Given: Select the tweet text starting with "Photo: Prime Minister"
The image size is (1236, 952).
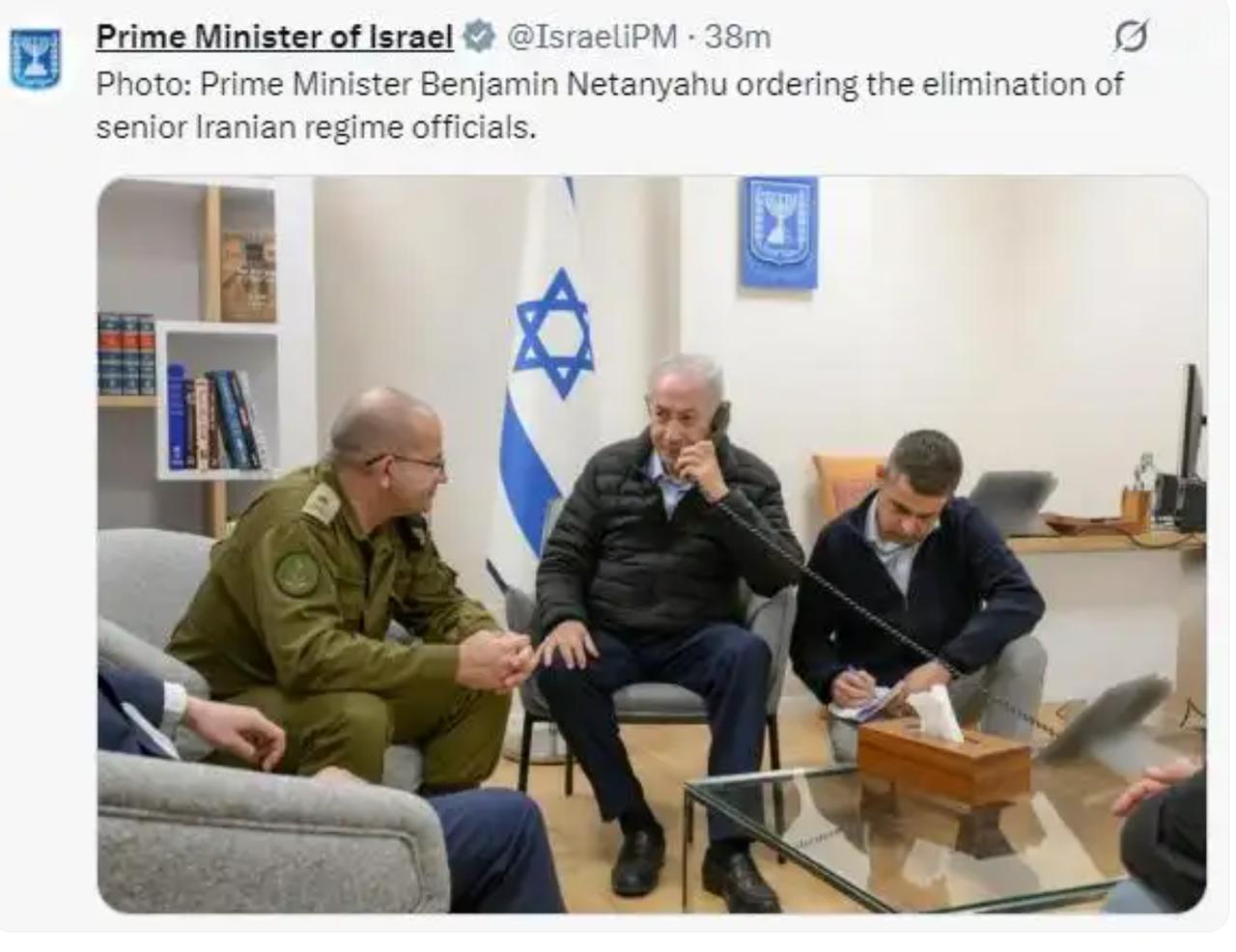Looking at the screenshot, I should point(609,105).
